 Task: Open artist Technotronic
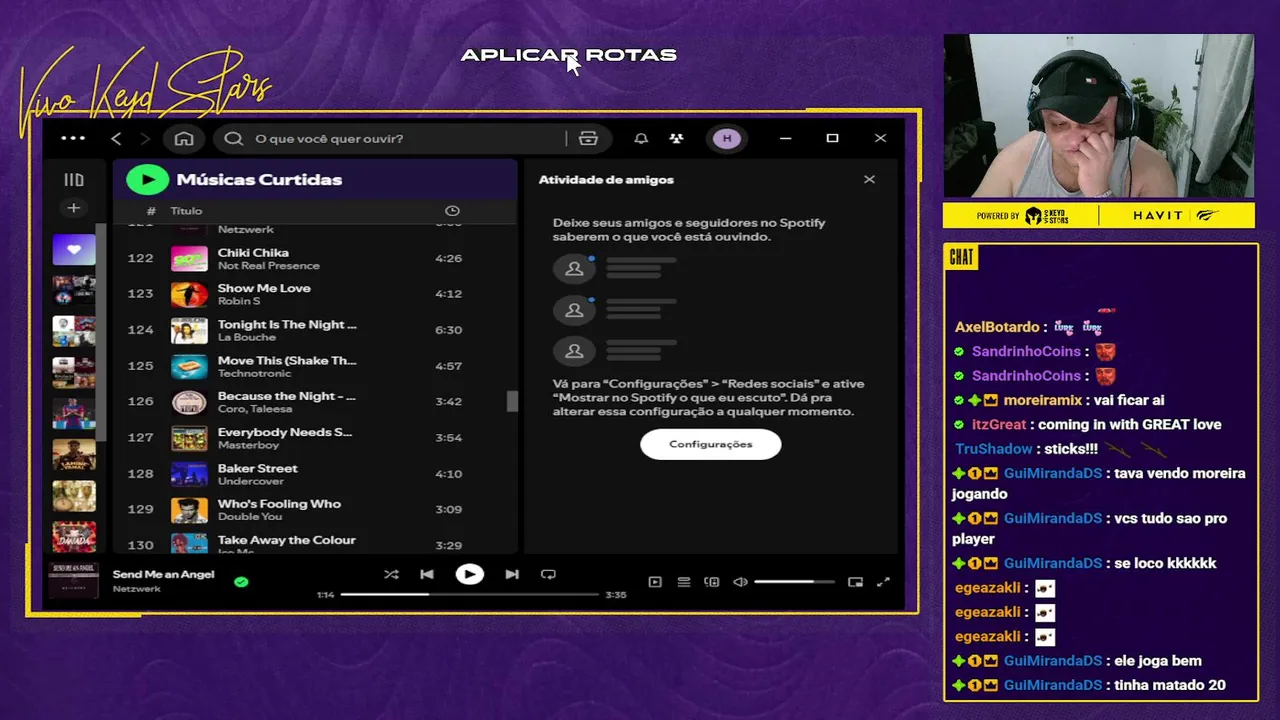pyautogui.click(x=253, y=373)
